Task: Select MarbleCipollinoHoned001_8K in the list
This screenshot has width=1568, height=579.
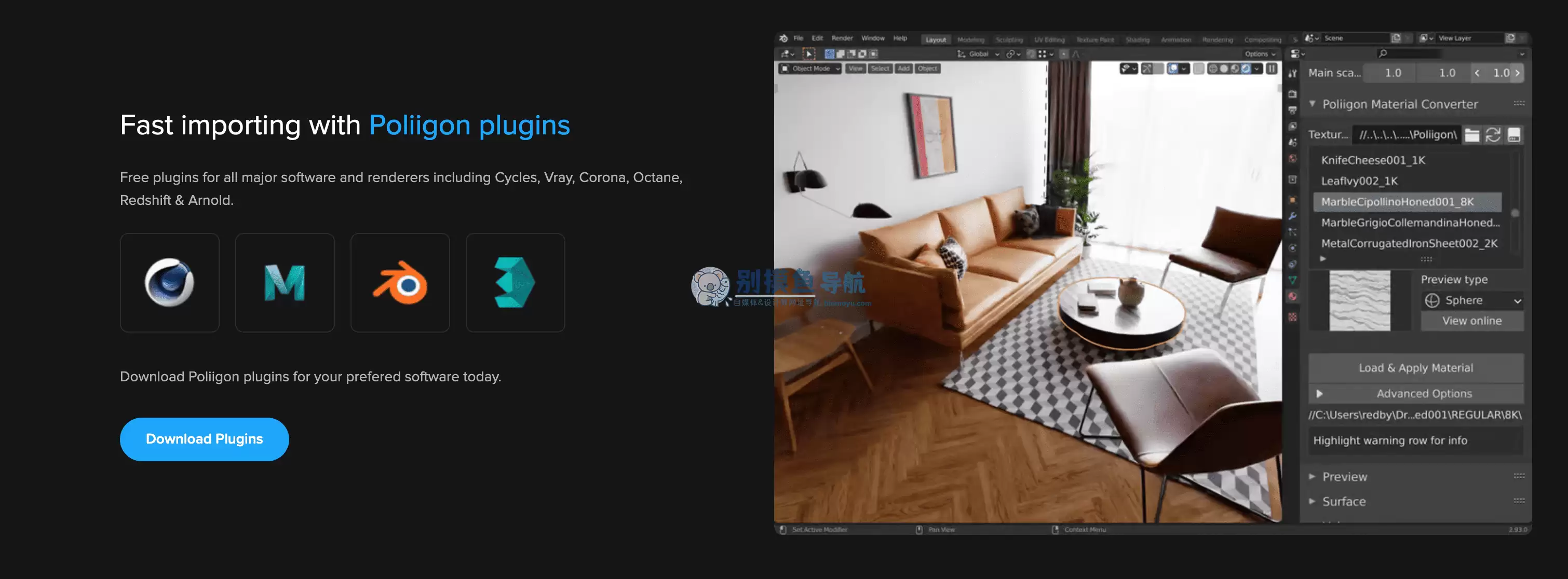Action: [1407, 202]
